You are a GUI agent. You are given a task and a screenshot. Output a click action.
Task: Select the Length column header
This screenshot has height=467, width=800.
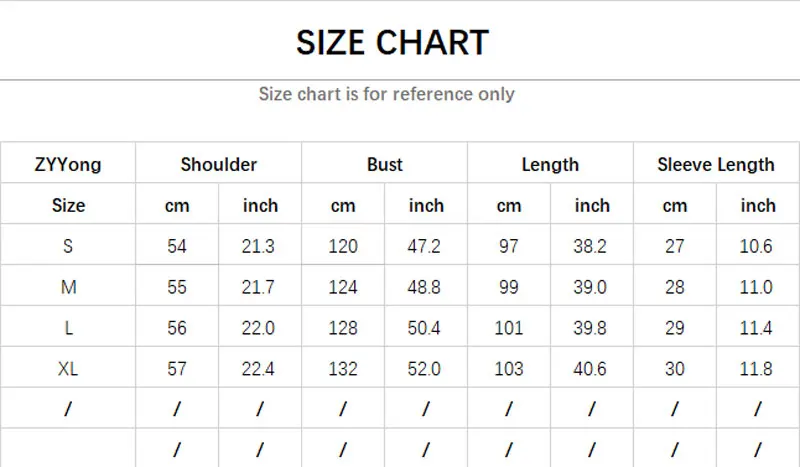click(550, 164)
